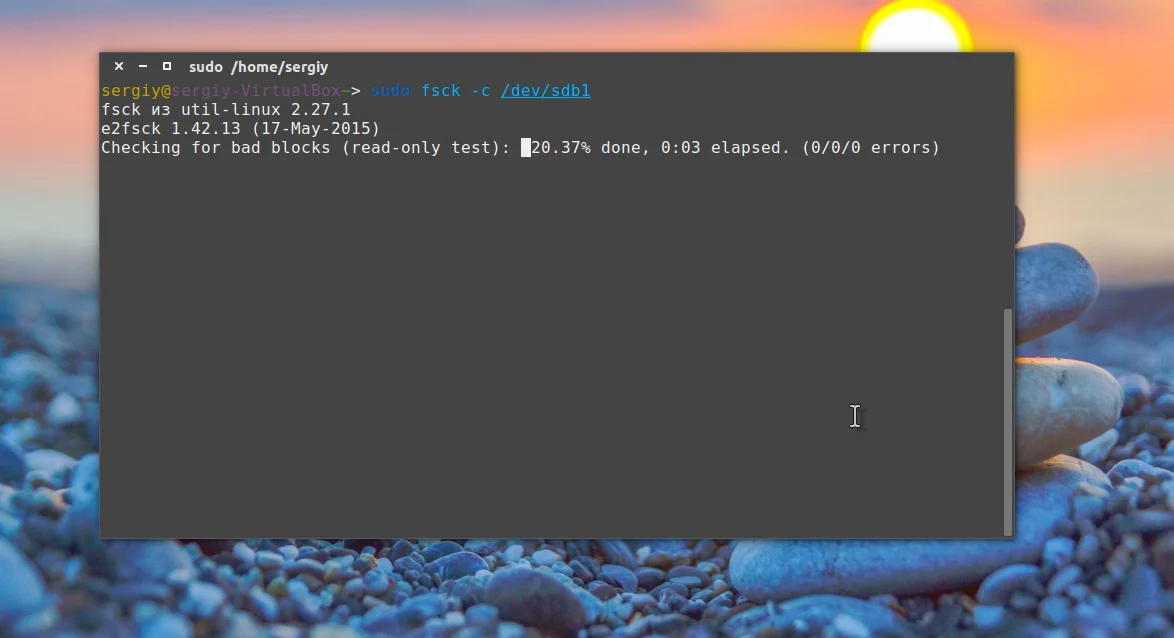Screen dimensions: 1174x638
Task: Click the 'e2fsck 1.42.13' version text
Action: click(171, 129)
